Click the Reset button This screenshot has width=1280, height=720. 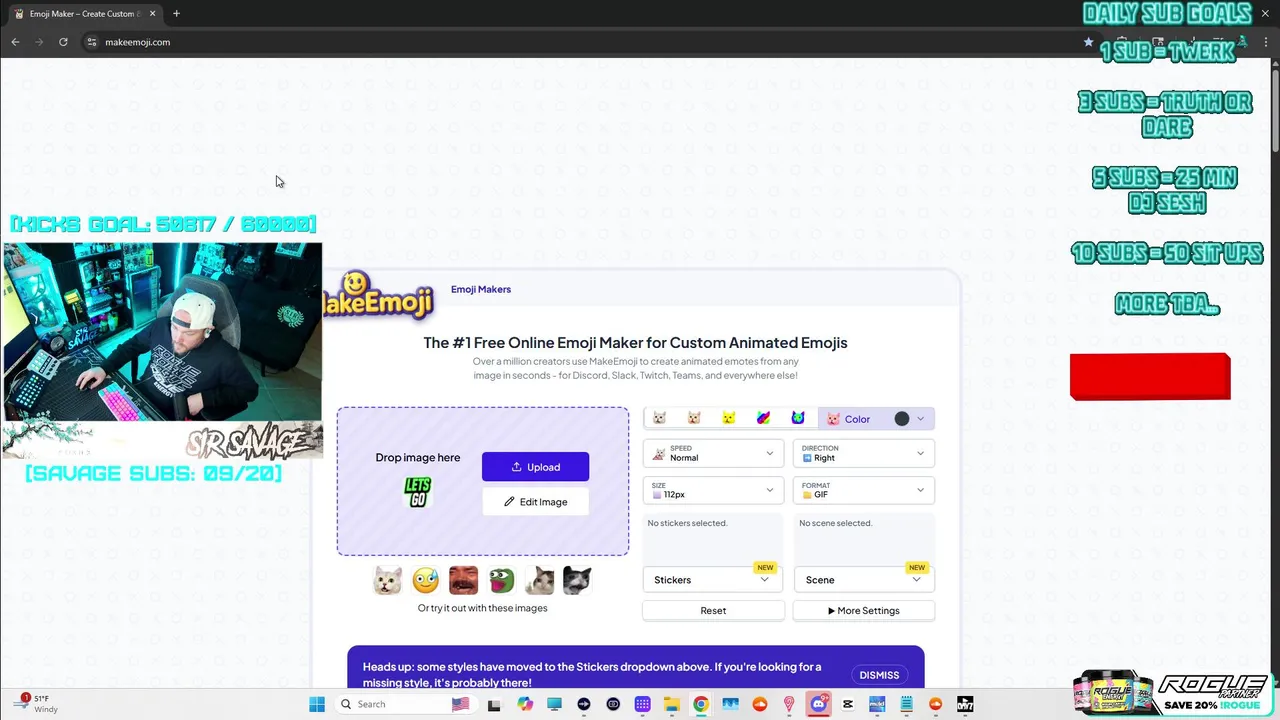click(x=713, y=610)
